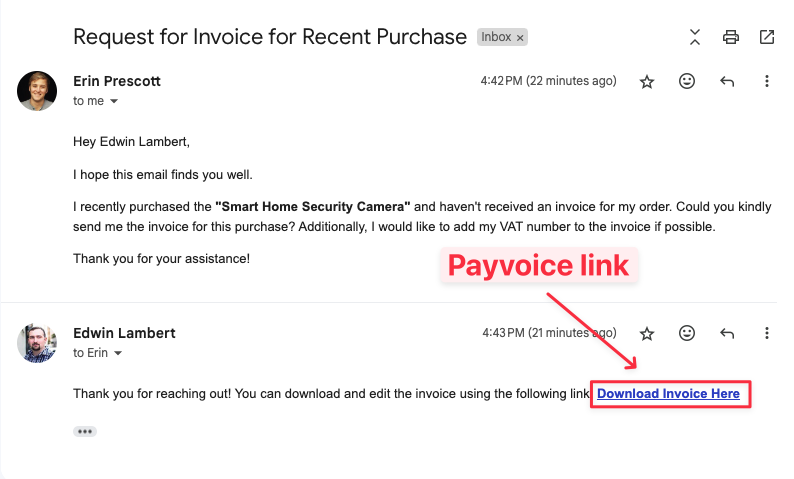
Task: Open the email in new window
Action: (x=767, y=38)
